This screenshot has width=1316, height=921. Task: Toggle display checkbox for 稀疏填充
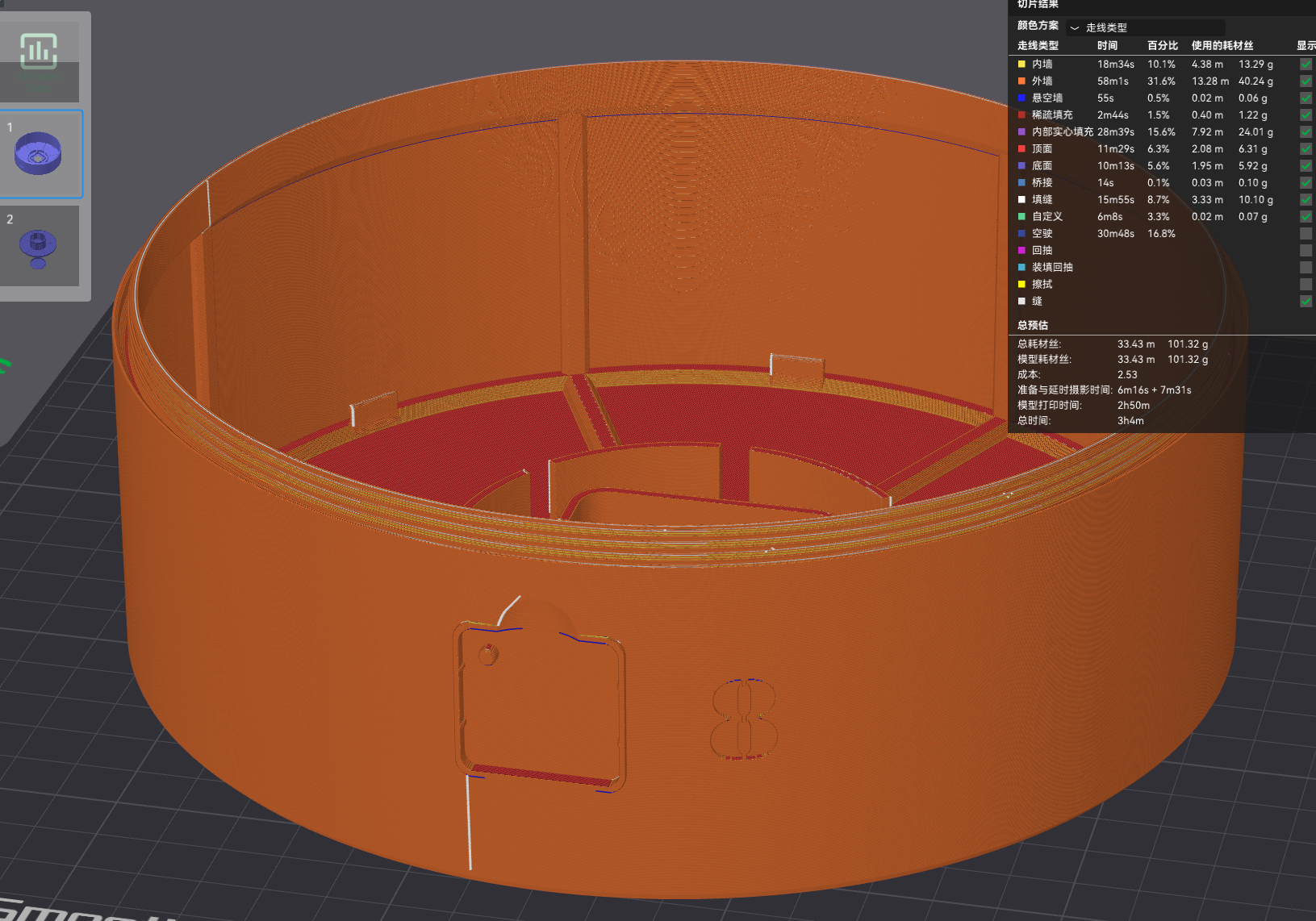(1306, 115)
